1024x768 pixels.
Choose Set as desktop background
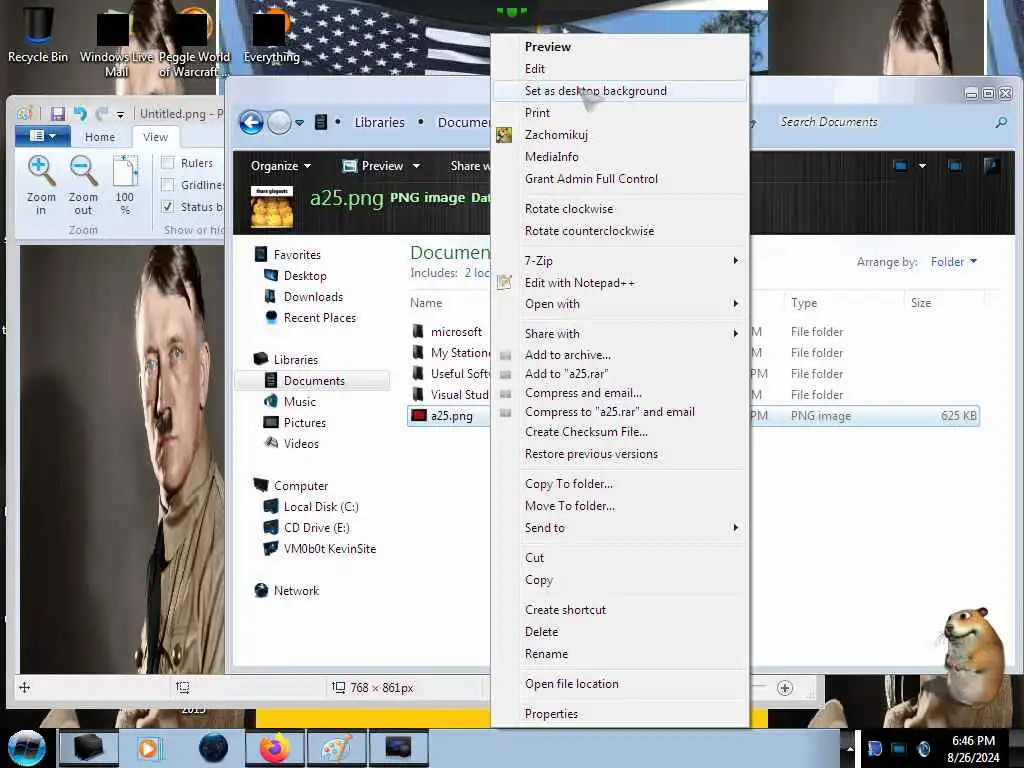click(x=619, y=91)
